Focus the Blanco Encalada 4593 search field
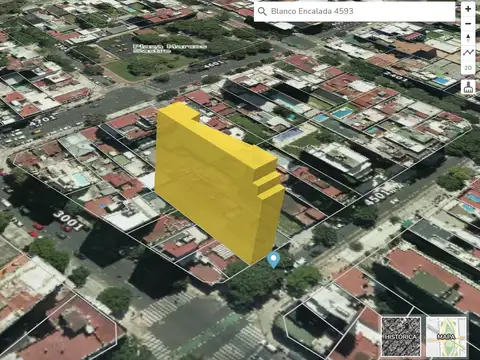The height and width of the screenshot is (360, 480). (355, 11)
